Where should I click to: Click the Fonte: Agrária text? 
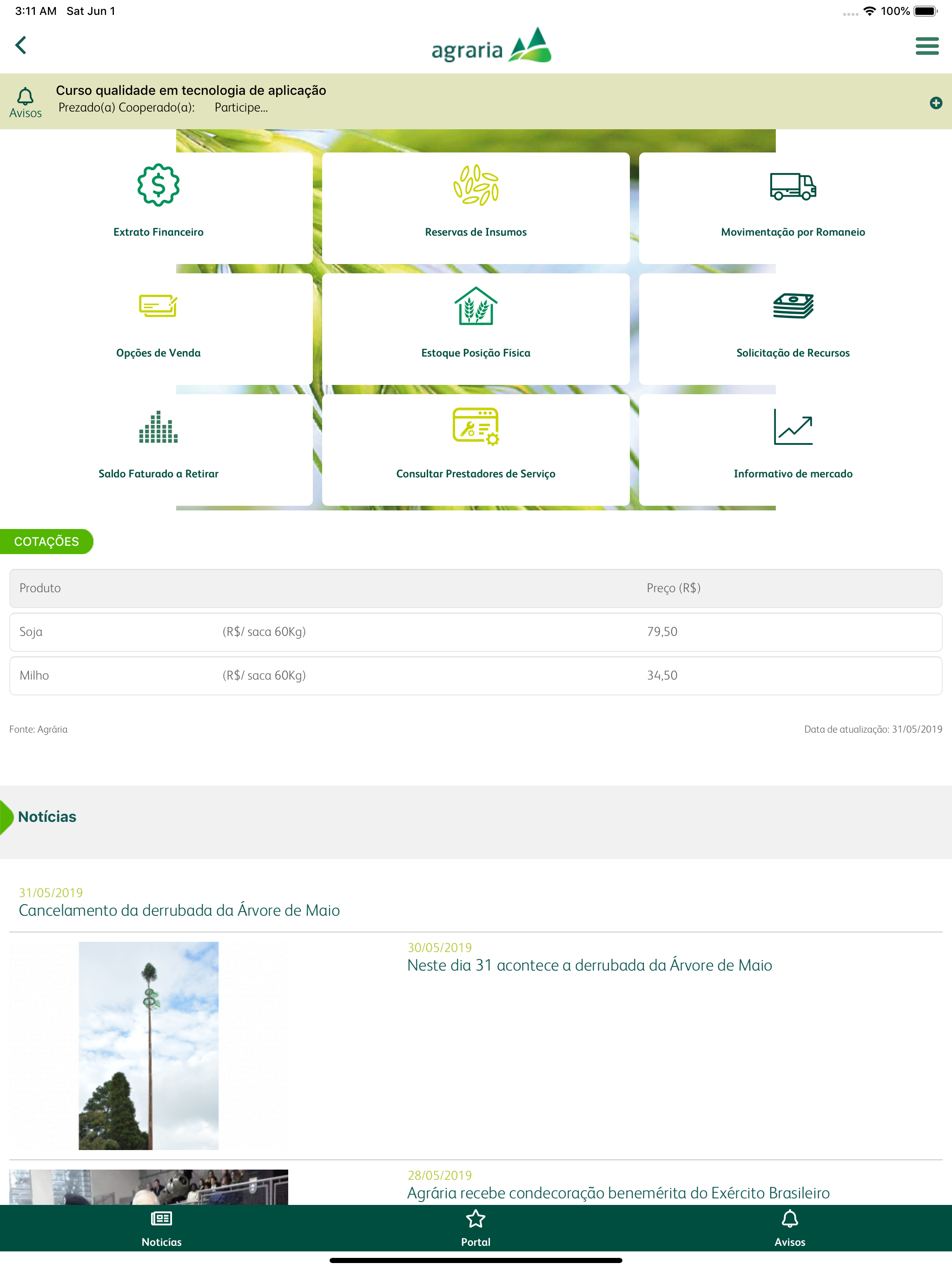(39, 729)
